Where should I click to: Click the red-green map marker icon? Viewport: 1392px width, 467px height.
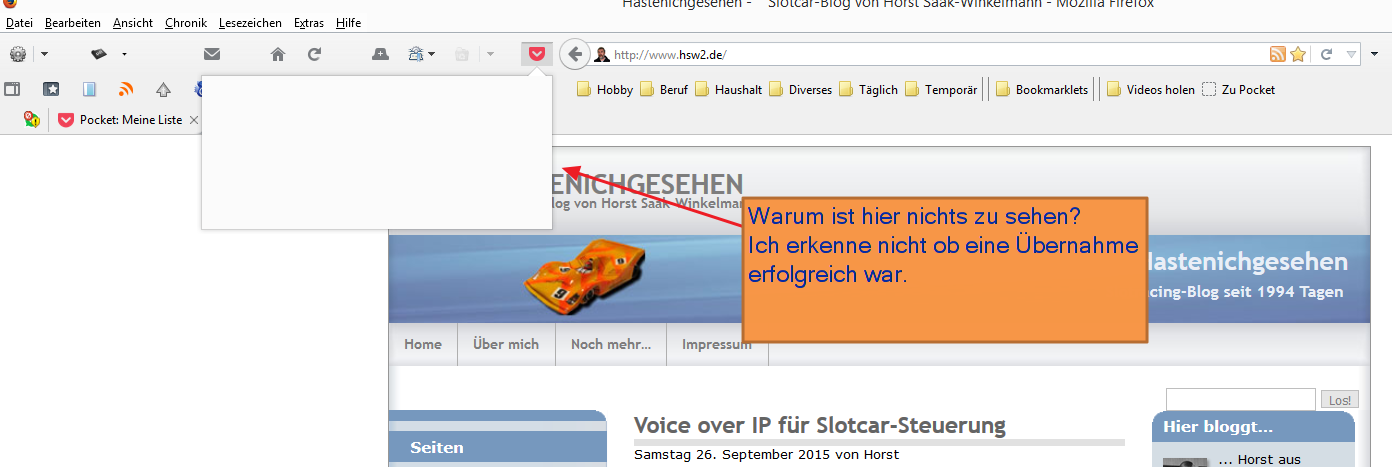pos(31,119)
